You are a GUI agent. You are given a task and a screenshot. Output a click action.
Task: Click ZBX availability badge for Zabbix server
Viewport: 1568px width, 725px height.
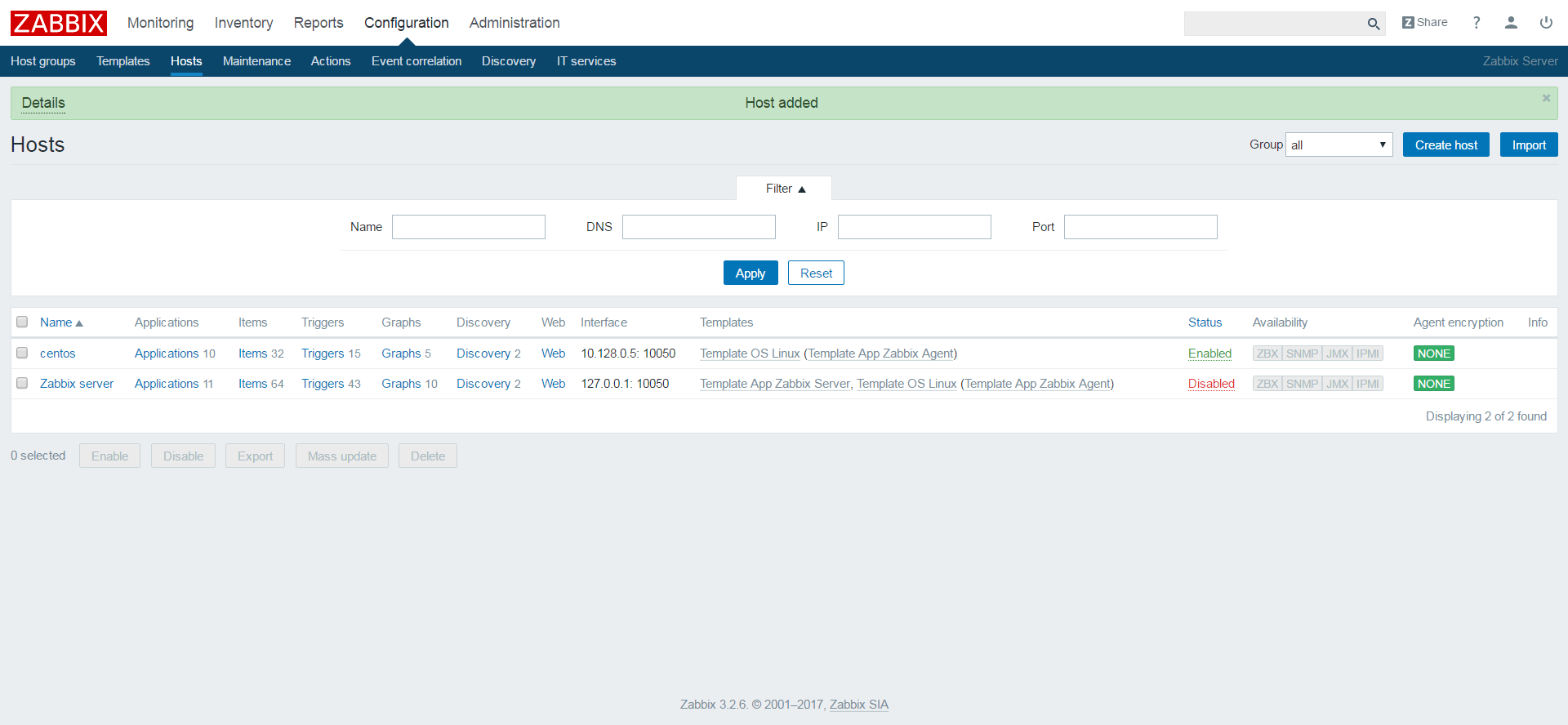tap(1267, 384)
